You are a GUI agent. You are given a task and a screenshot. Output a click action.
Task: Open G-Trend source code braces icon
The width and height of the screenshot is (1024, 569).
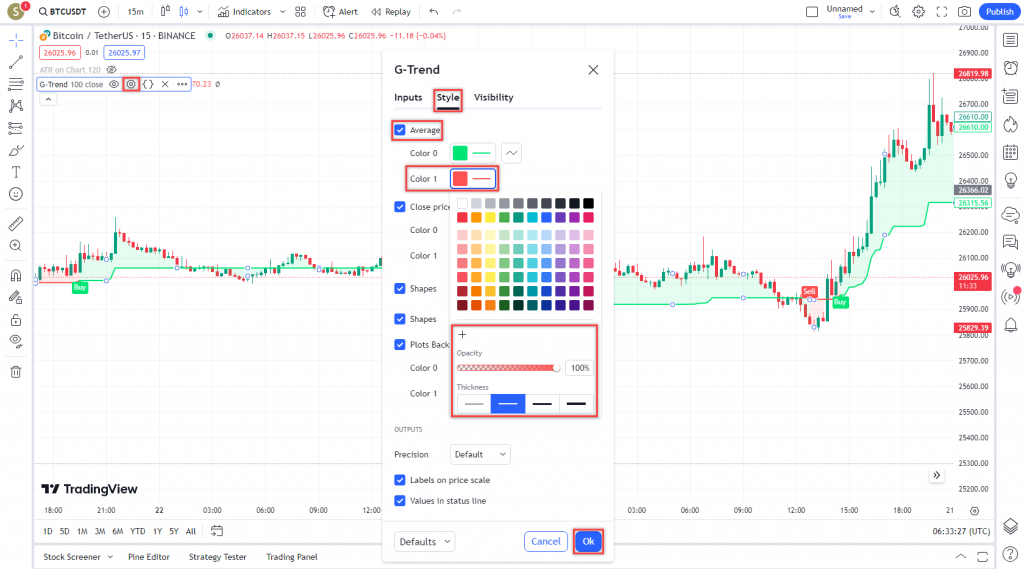(148, 84)
